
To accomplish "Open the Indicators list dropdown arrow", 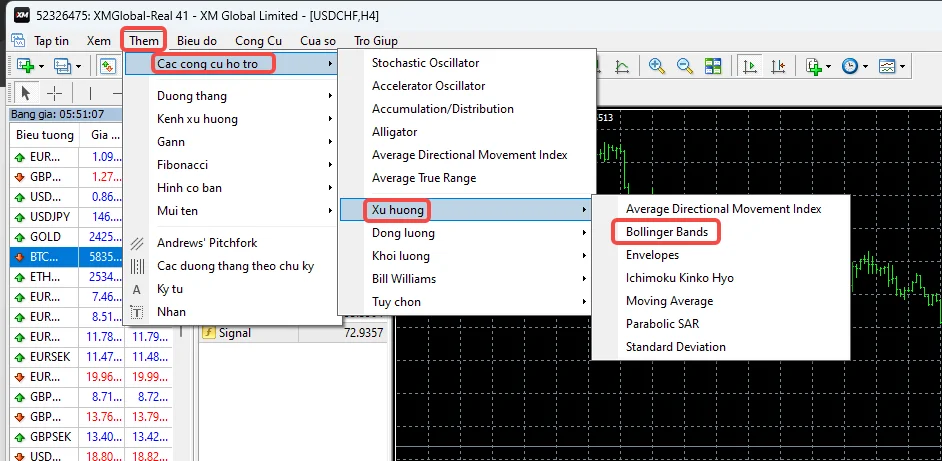I will pos(828,66).
